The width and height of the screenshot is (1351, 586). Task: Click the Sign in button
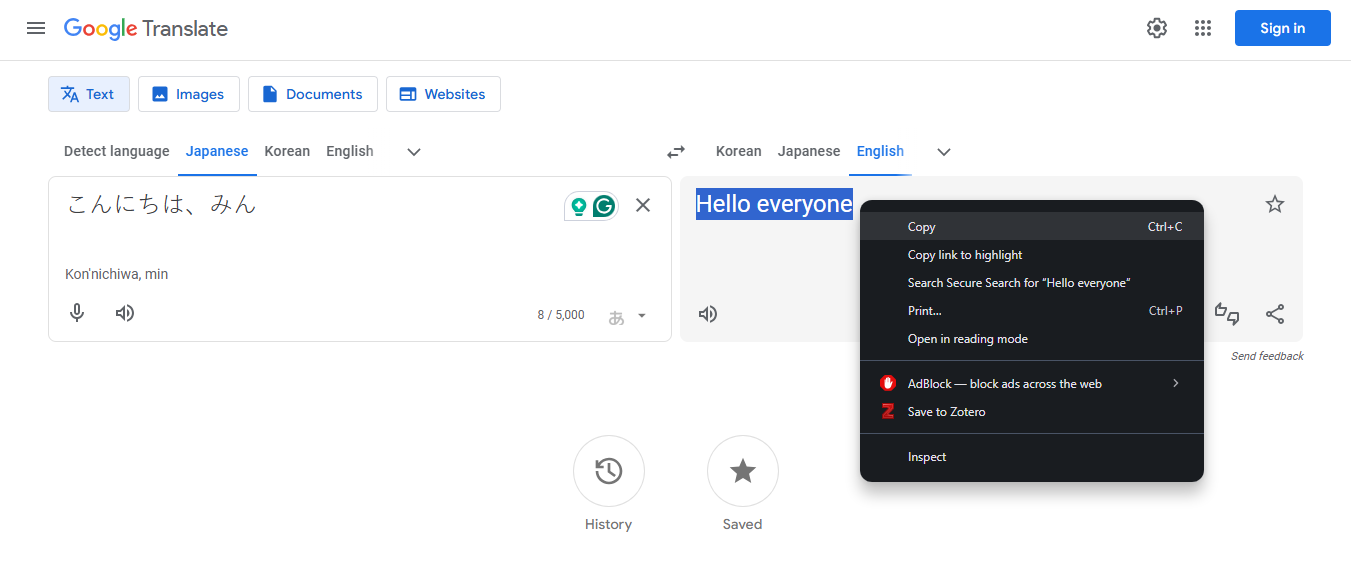tap(1282, 28)
